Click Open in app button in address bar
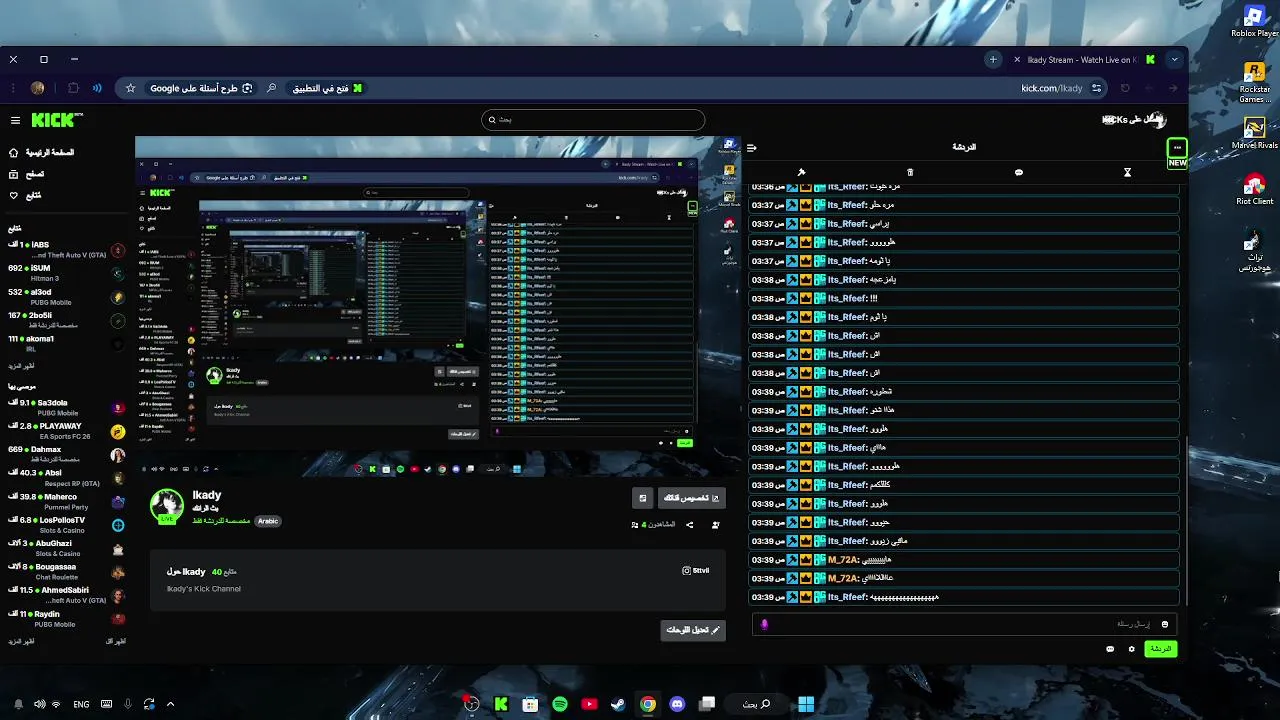Screen dimensions: 1280x720 (327, 88)
